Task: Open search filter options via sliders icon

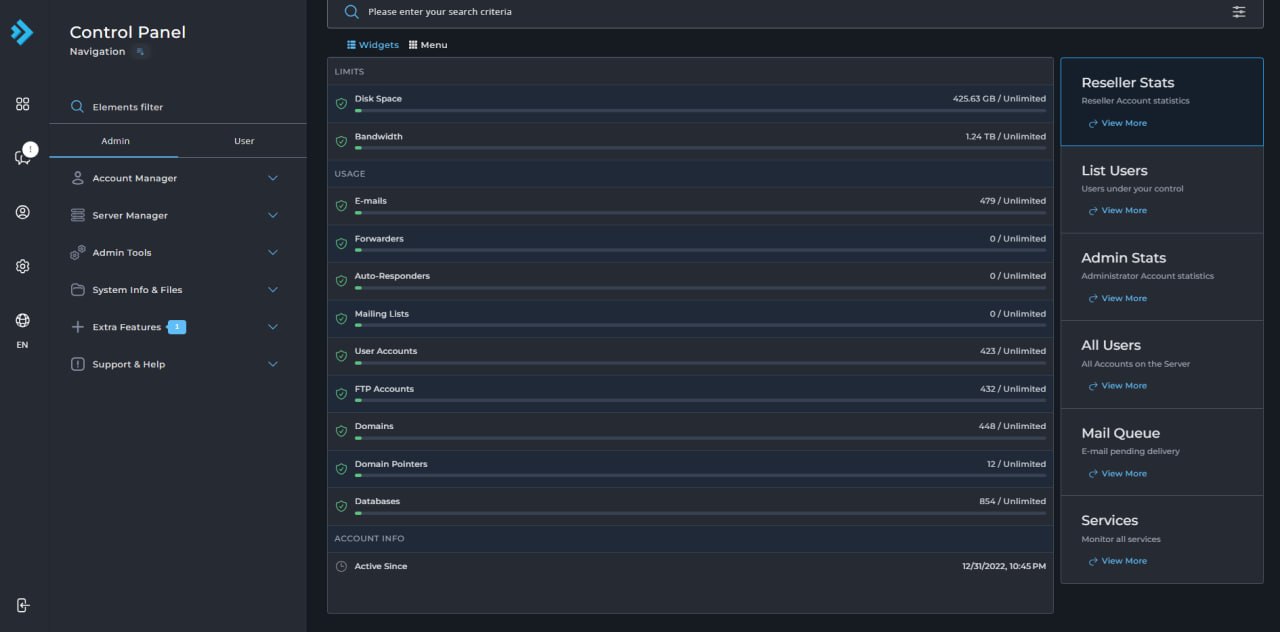Action: coord(1239,12)
